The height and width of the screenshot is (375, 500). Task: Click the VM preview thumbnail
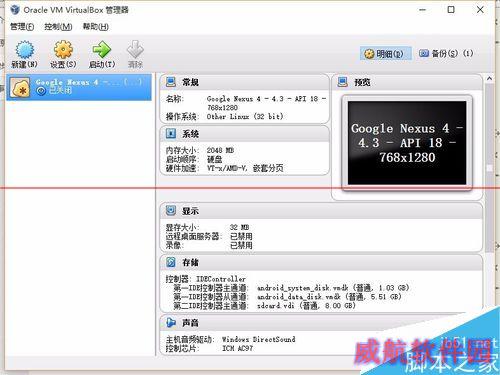point(407,143)
